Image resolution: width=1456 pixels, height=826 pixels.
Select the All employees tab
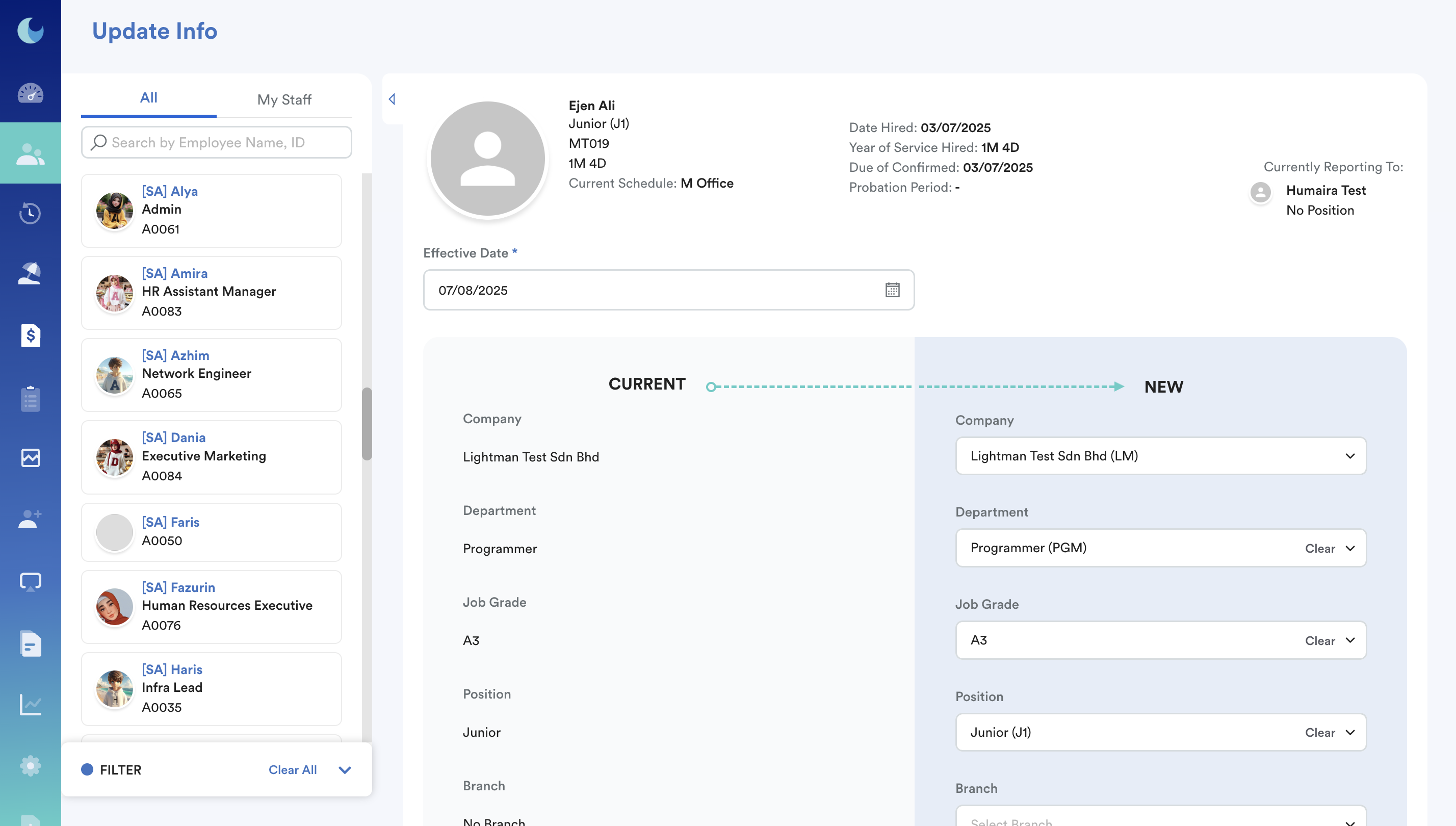(x=148, y=97)
